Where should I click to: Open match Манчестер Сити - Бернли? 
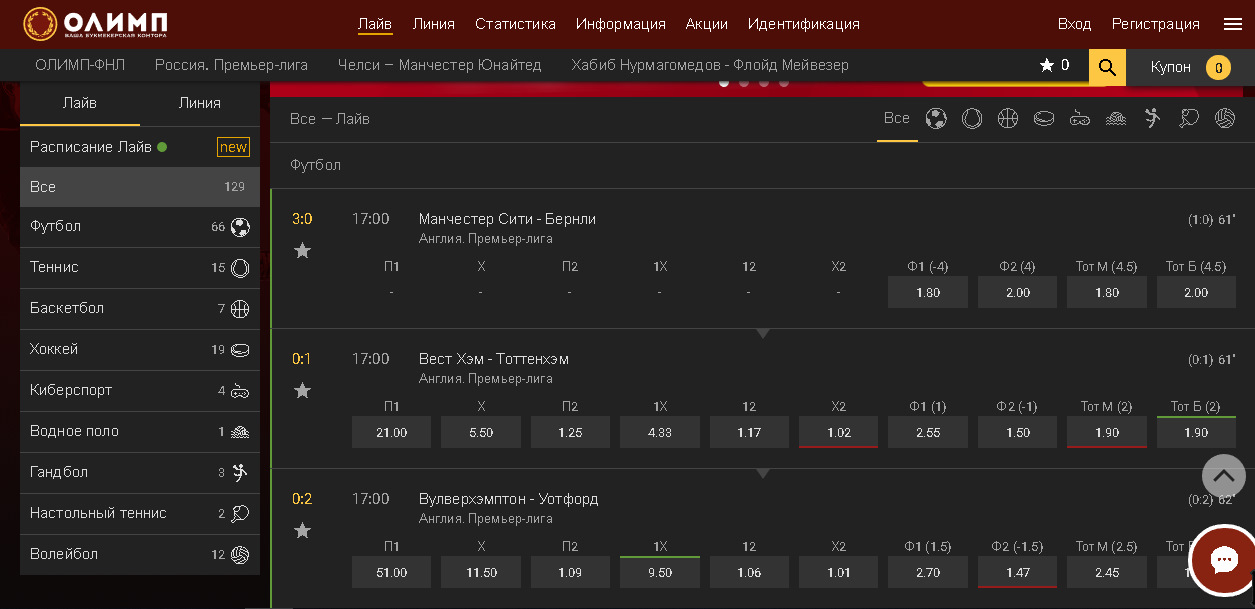[507, 219]
